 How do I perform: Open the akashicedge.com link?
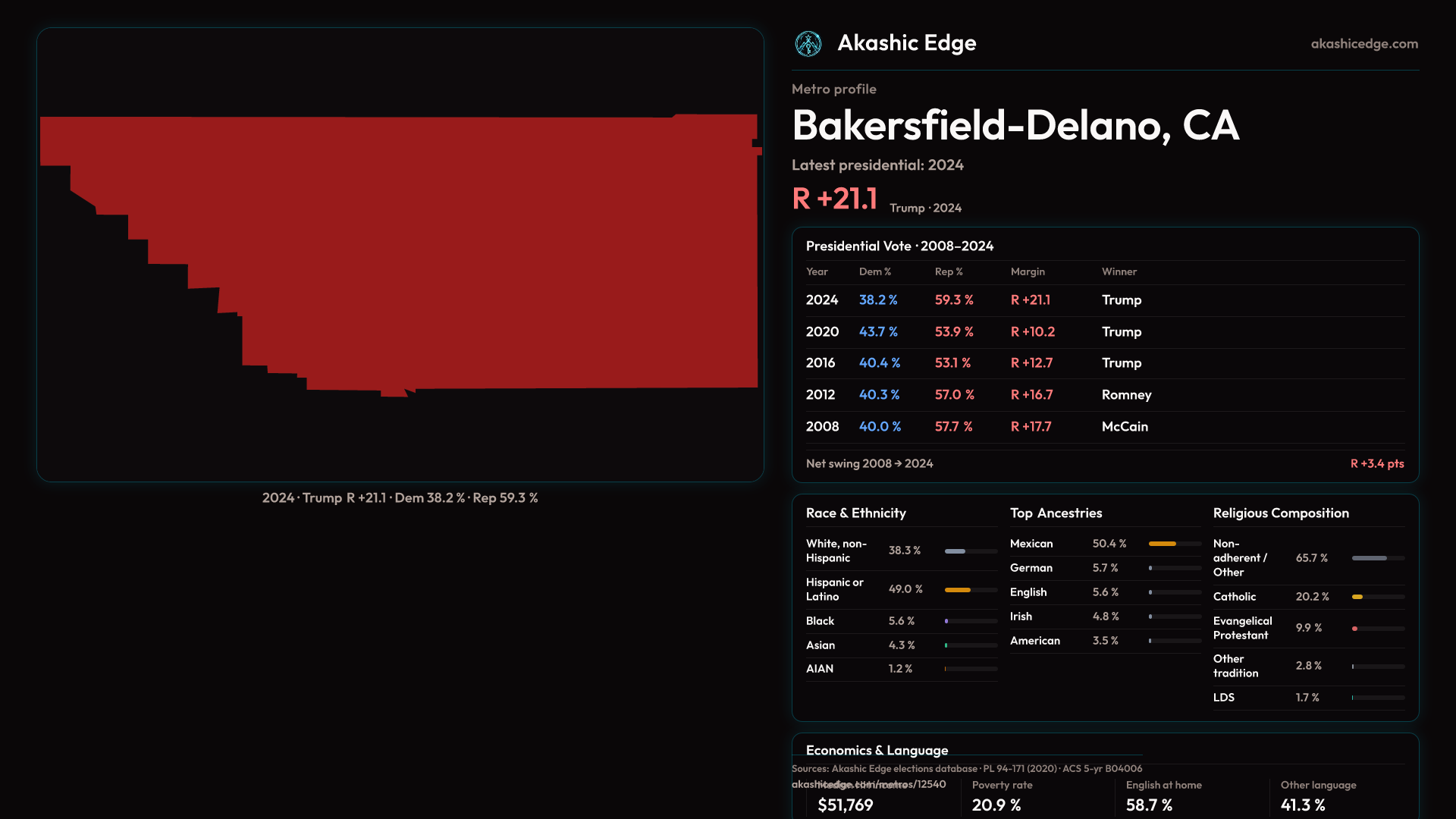pos(1363,44)
